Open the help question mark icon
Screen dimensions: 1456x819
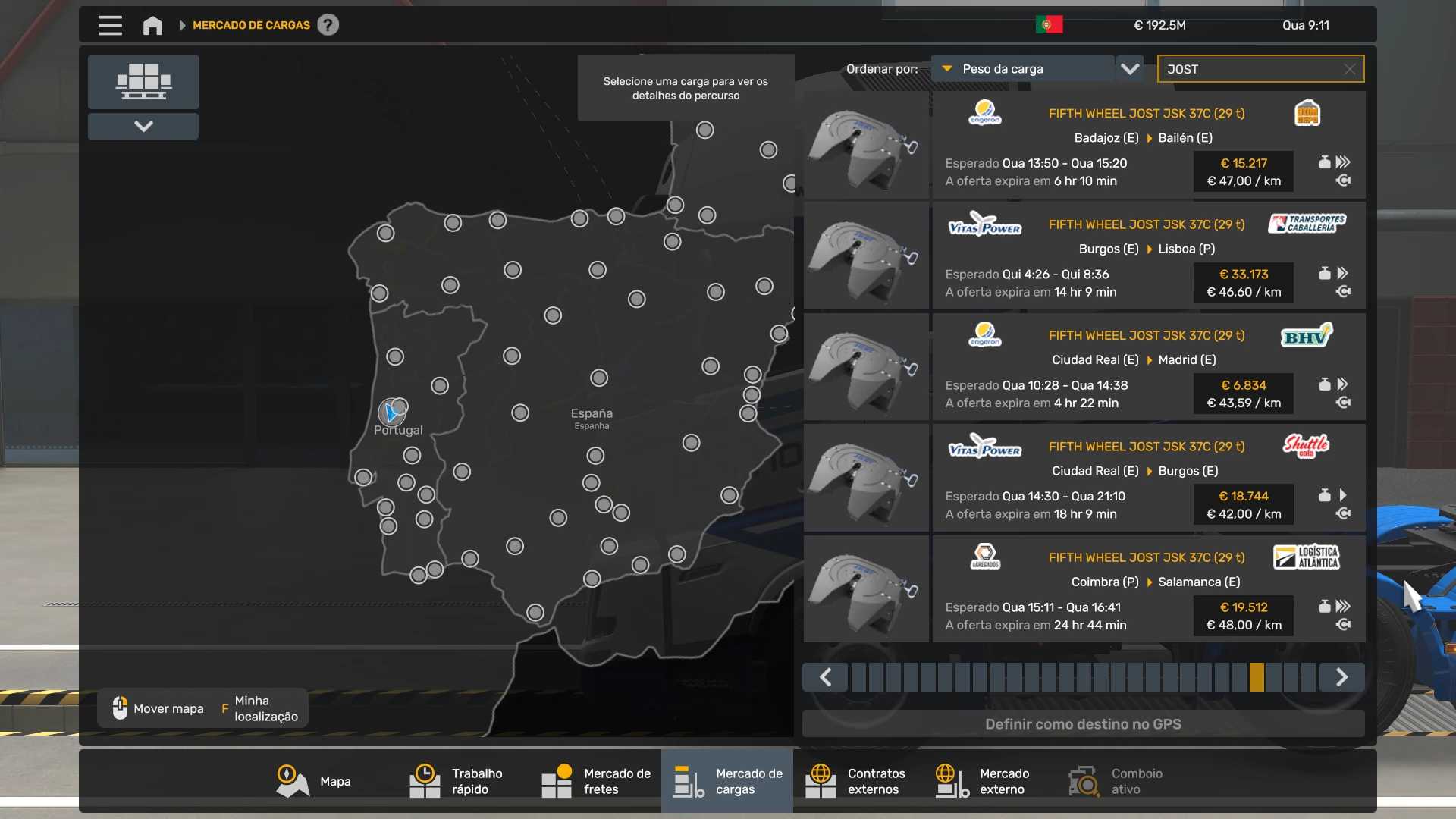click(x=328, y=25)
